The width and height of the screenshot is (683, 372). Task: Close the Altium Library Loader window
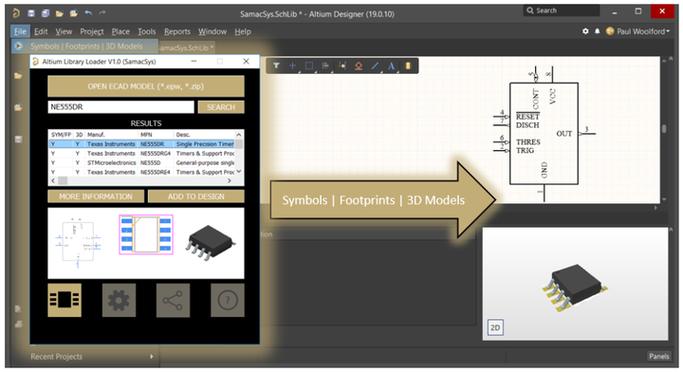(246, 61)
